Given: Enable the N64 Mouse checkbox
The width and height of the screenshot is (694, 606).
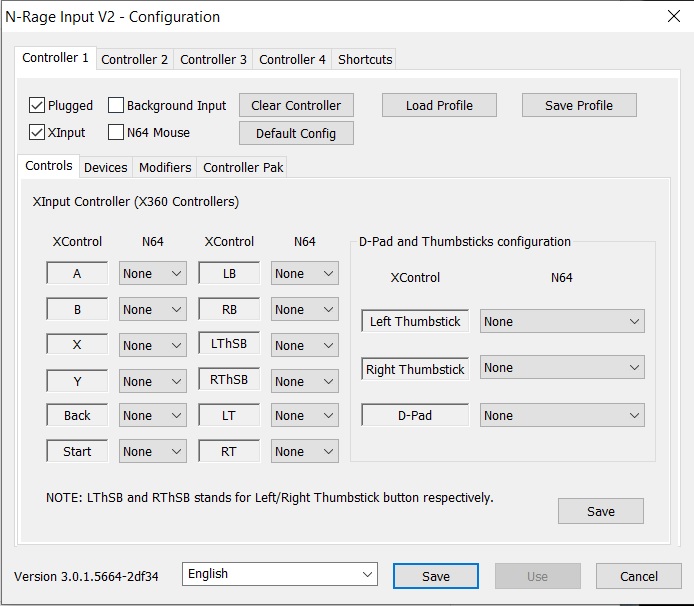Looking at the screenshot, I should (x=116, y=132).
